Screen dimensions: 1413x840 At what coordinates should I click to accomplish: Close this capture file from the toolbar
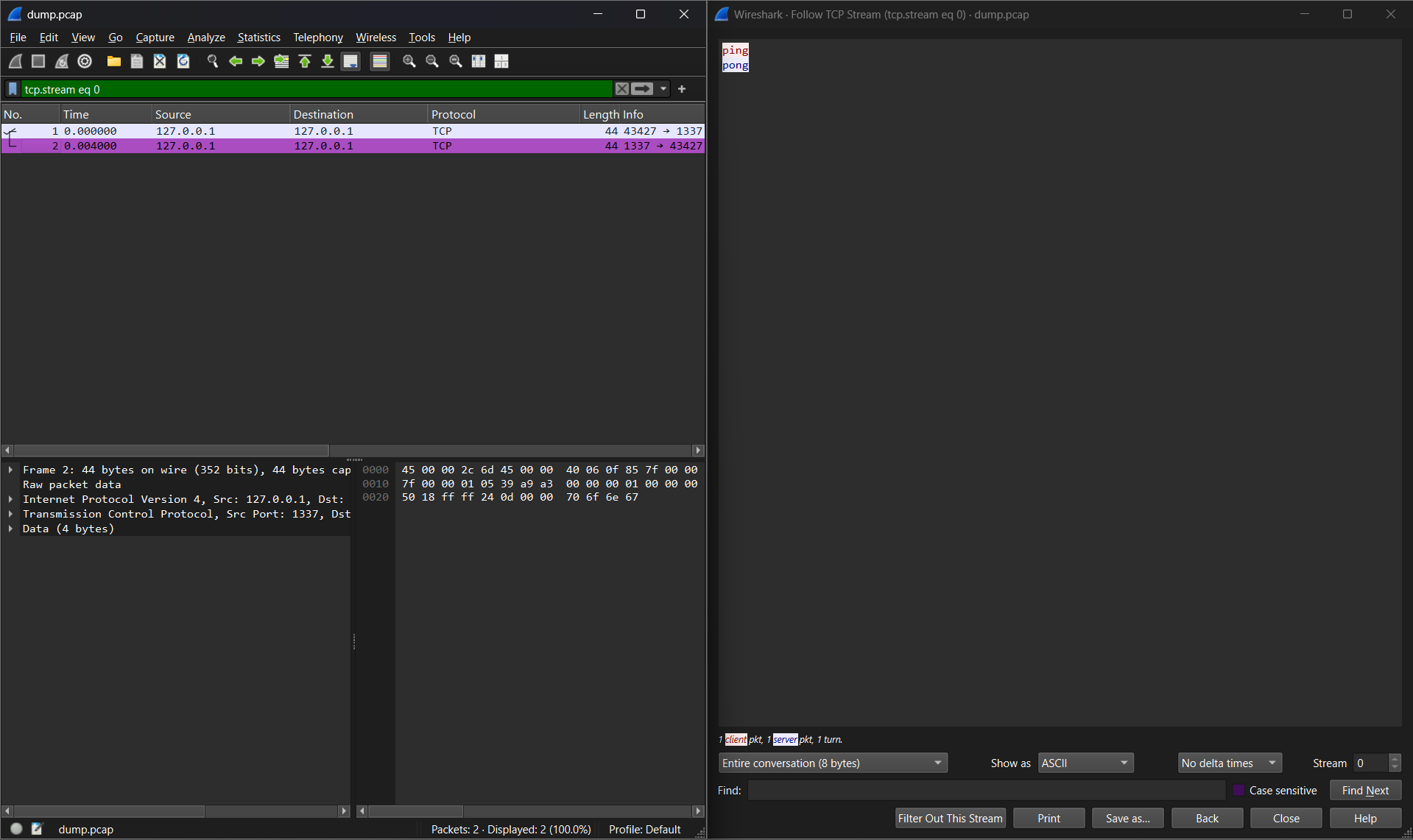(160, 61)
